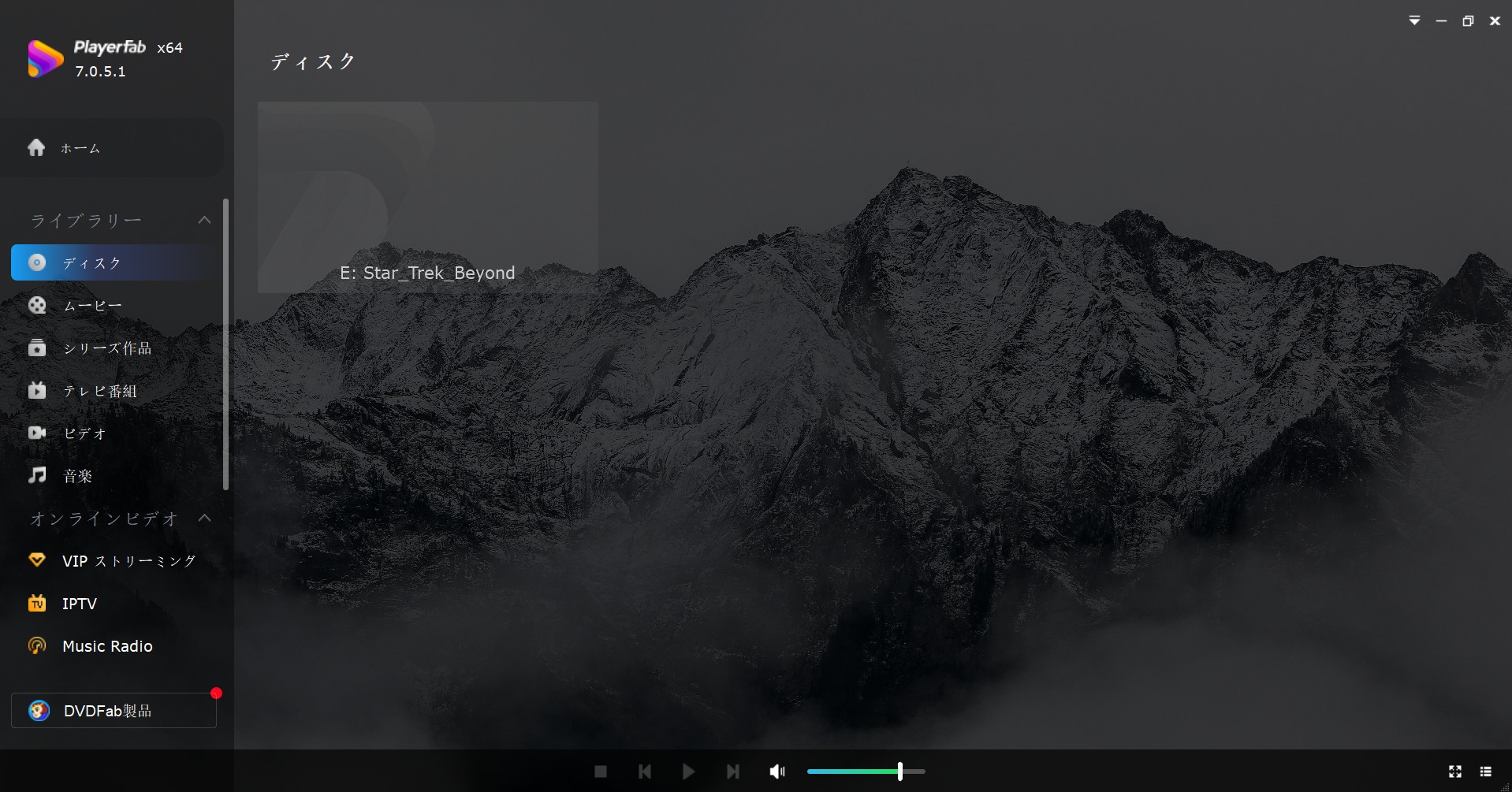Click the TV shows icon beside テレビ番組
The height and width of the screenshot is (792, 1512).
click(37, 390)
